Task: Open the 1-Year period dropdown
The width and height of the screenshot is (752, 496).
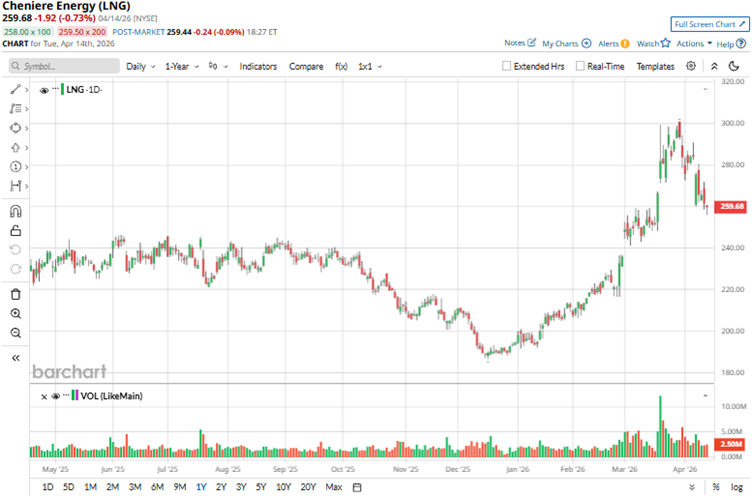Action: click(x=182, y=66)
